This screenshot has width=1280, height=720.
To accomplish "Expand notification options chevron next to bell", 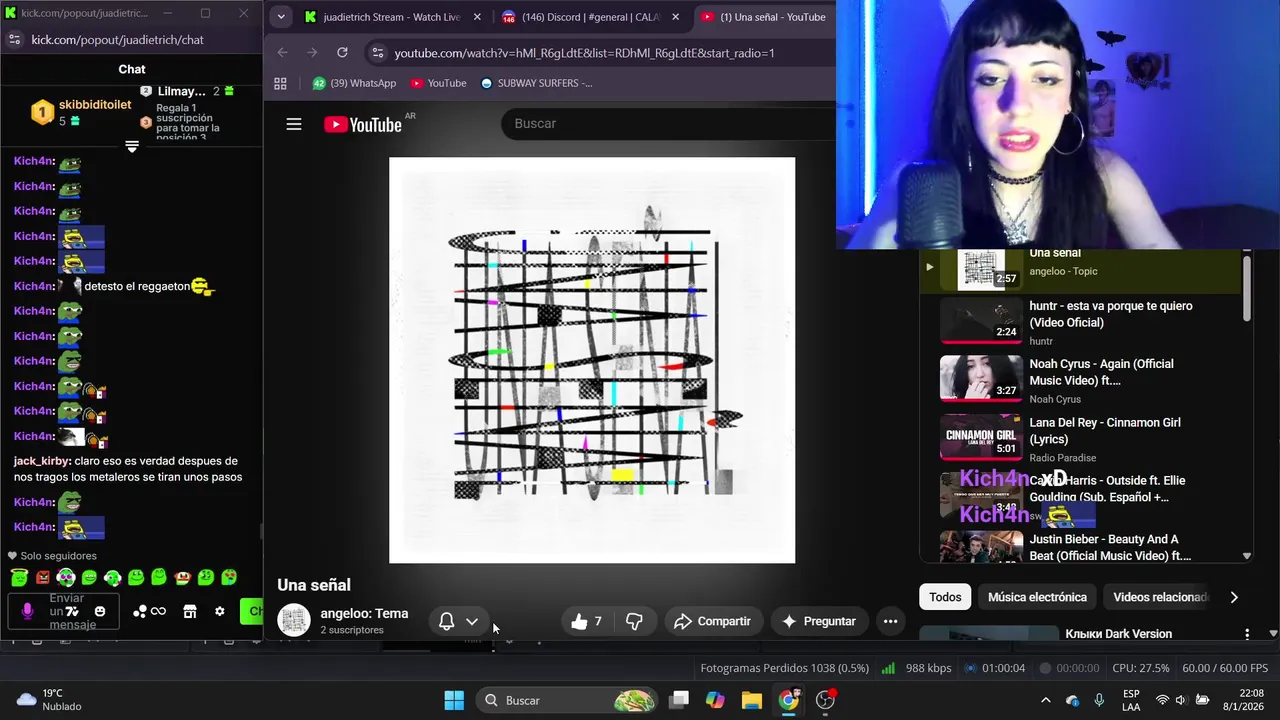I will tap(472, 621).
